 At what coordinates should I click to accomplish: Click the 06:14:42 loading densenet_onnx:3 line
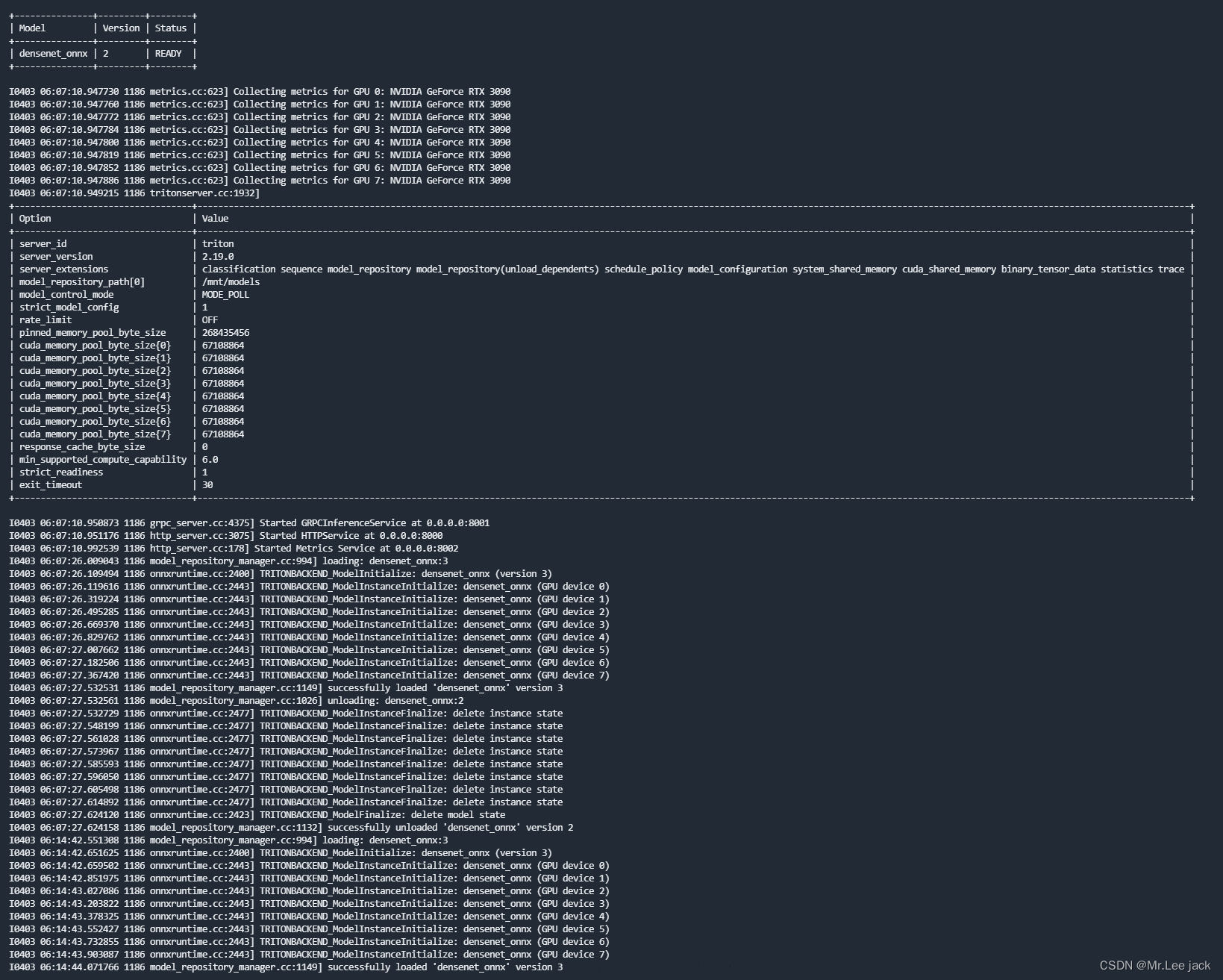[228, 840]
